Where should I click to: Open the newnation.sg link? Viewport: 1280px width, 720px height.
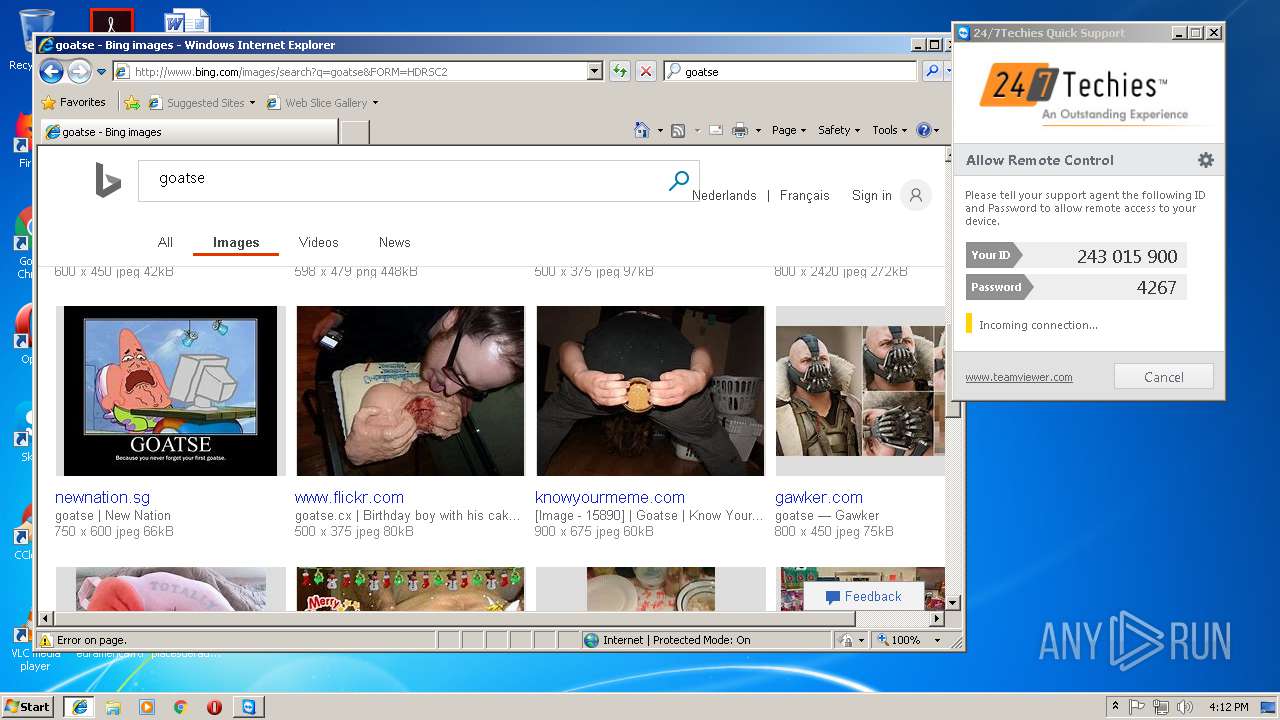(x=102, y=497)
